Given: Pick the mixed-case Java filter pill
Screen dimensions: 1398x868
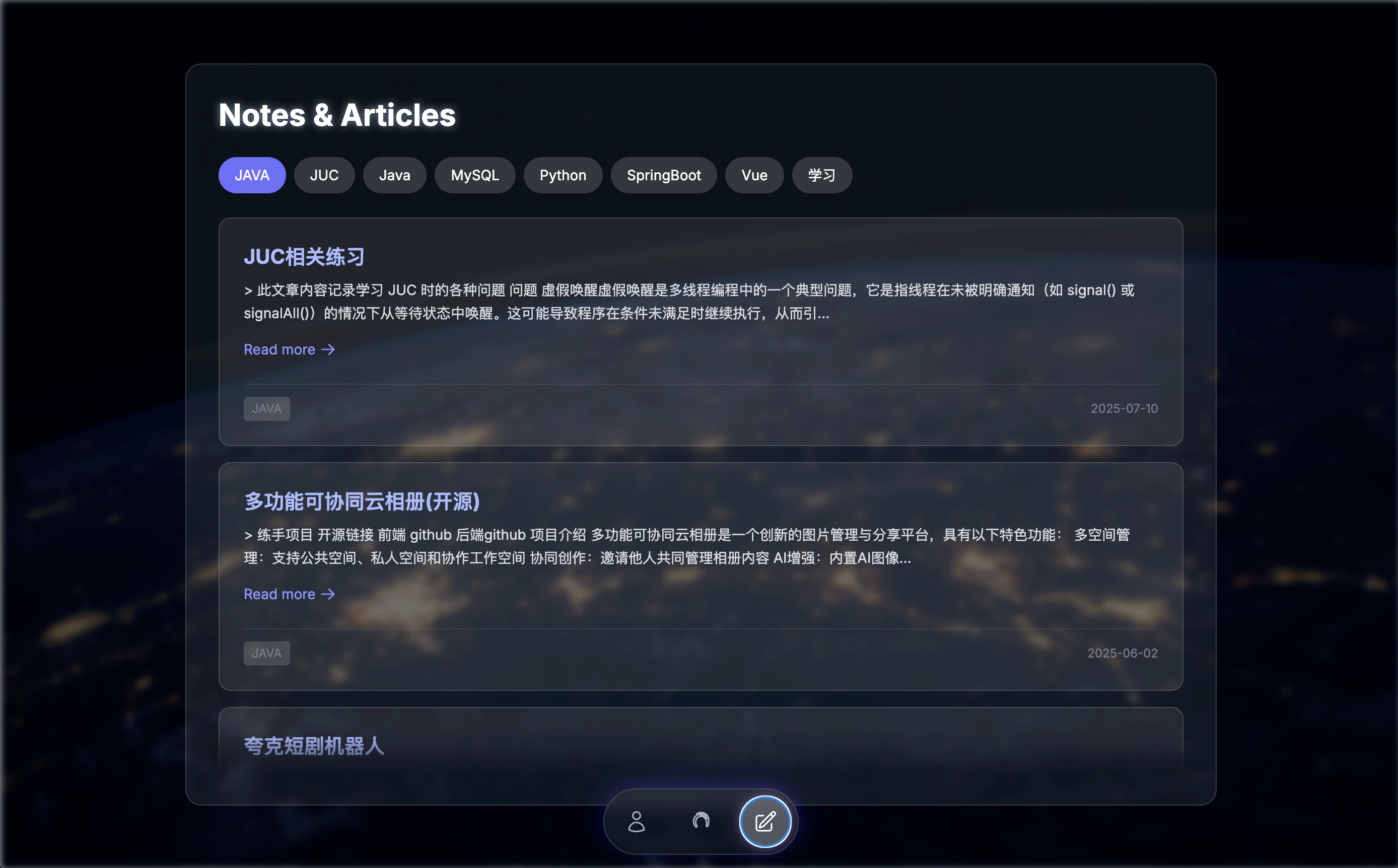Looking at the screenshot, I should 394,175.
